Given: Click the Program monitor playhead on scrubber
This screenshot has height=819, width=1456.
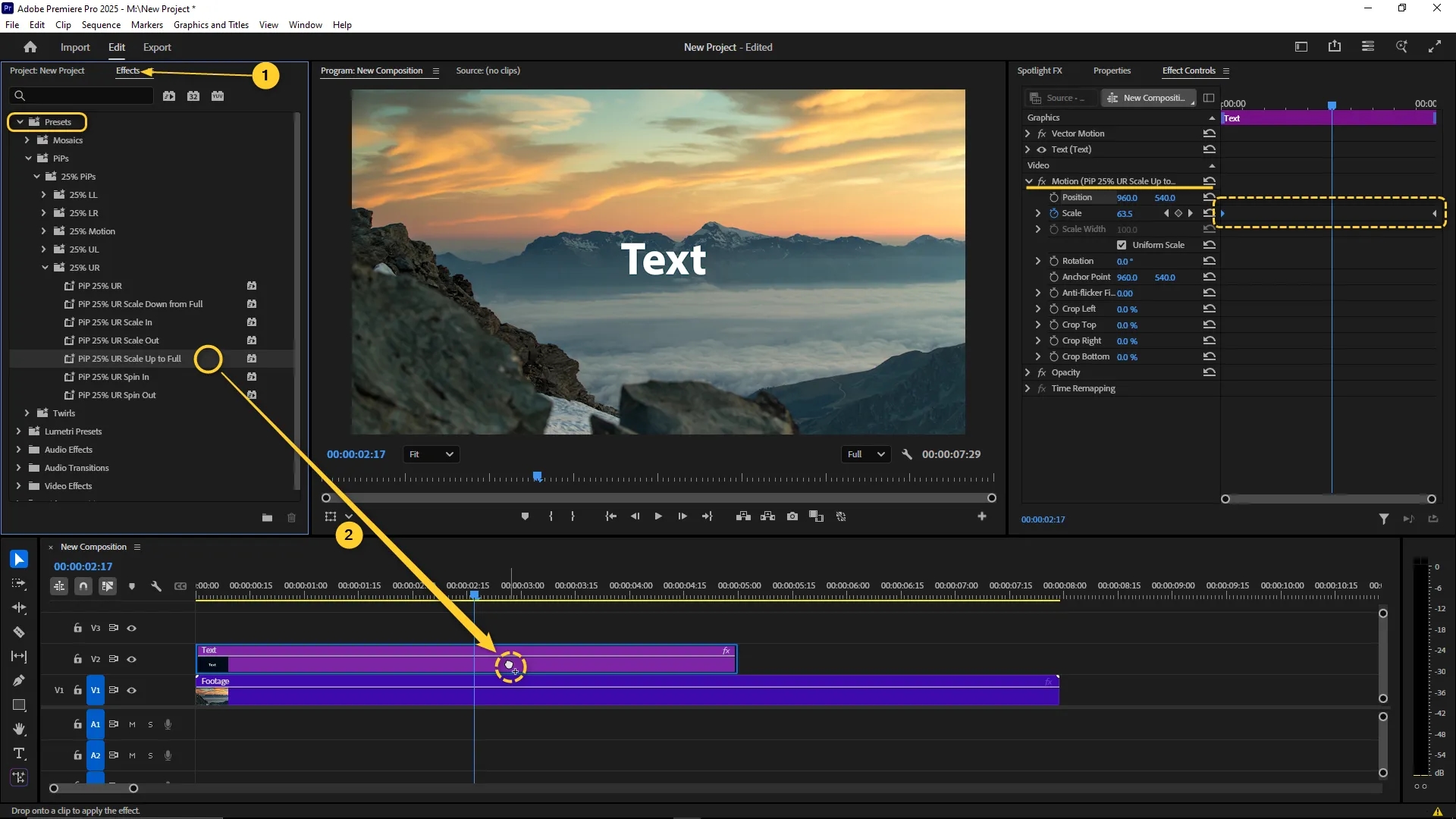Looking at the screenshot, I should 538,476.
